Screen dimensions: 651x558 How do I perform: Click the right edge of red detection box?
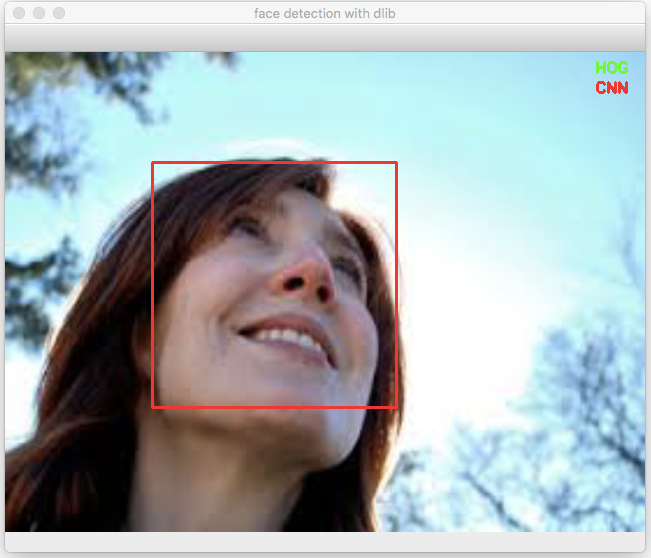[396, 285]
